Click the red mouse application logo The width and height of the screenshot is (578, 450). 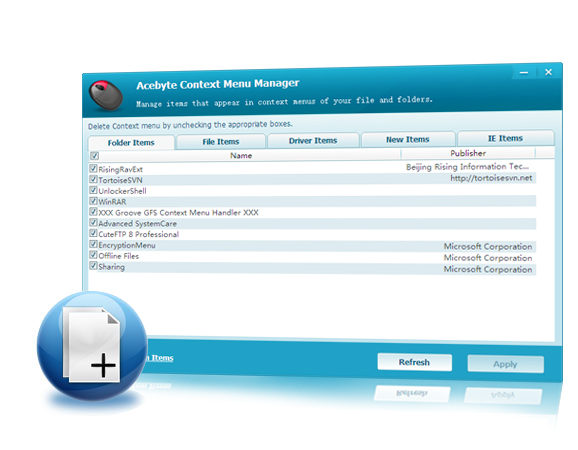(x=106, y=95)
